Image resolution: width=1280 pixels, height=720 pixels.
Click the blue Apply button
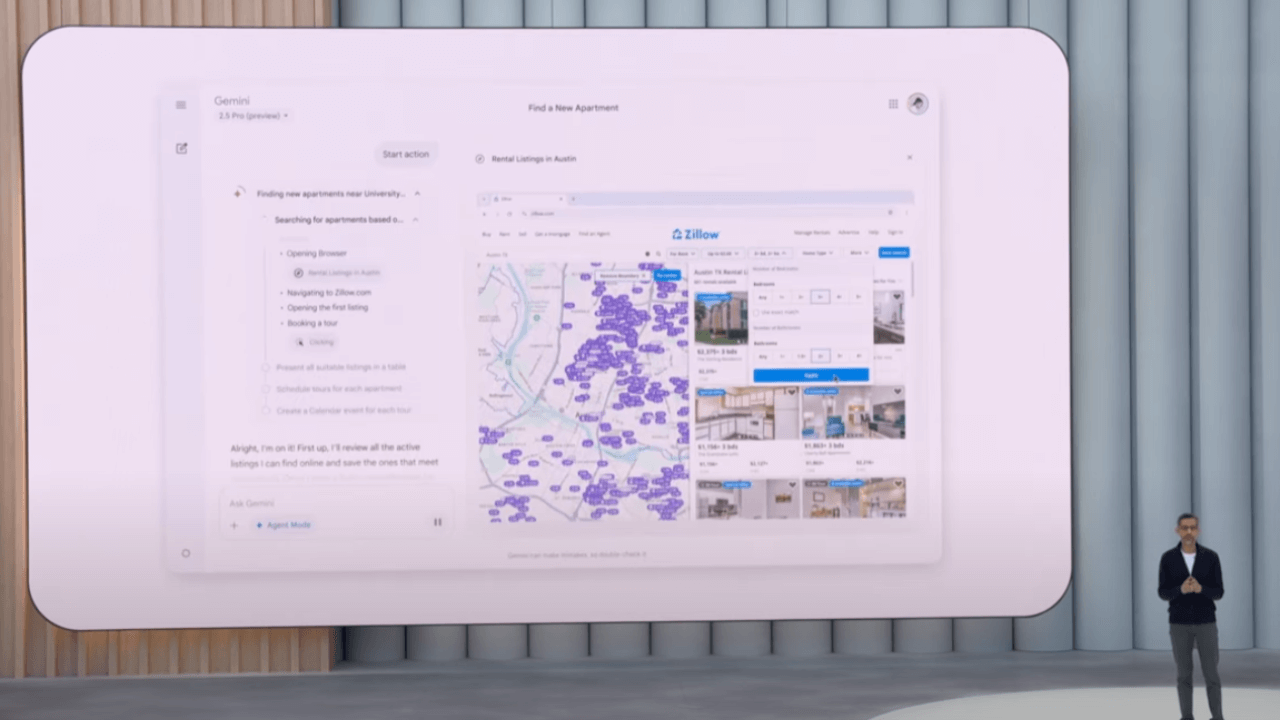click(x=811, y=375)
